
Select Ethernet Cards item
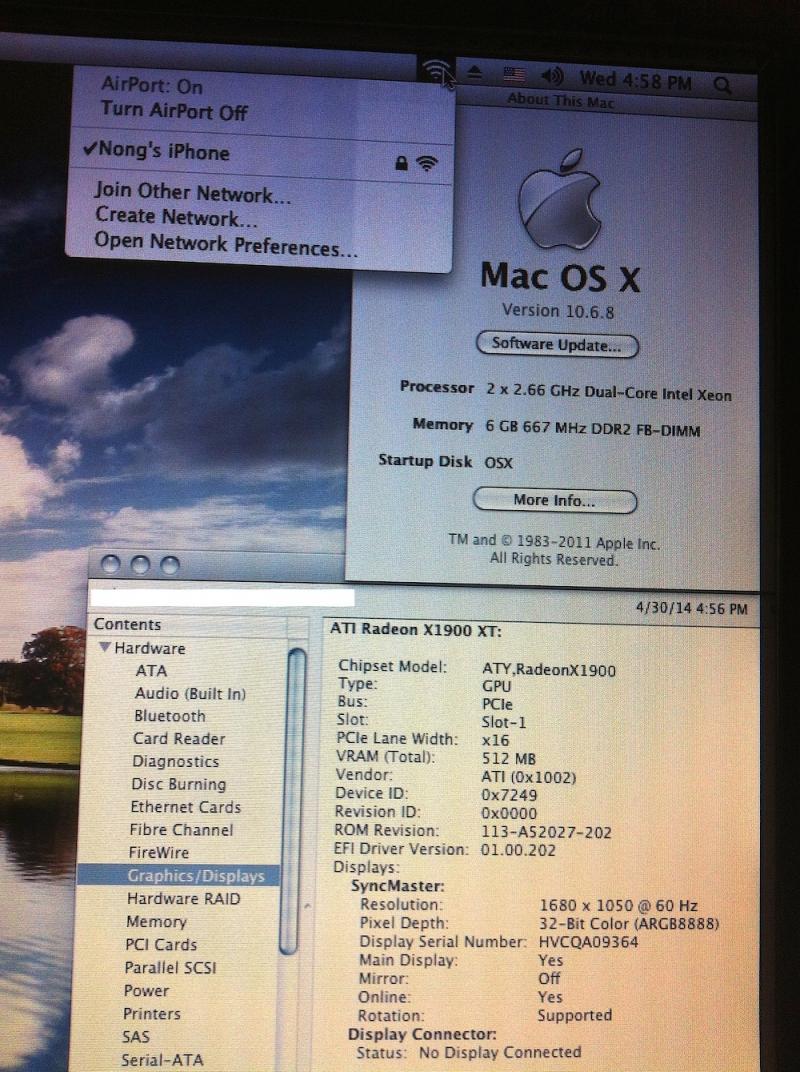point(185,807)
